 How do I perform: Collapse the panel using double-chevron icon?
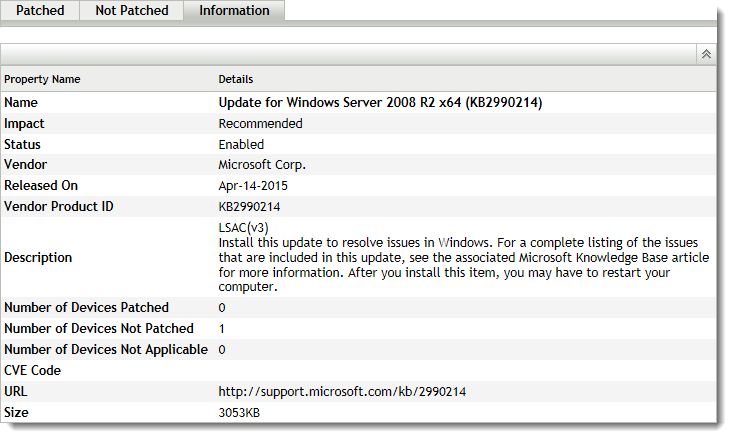pos(706,54)
